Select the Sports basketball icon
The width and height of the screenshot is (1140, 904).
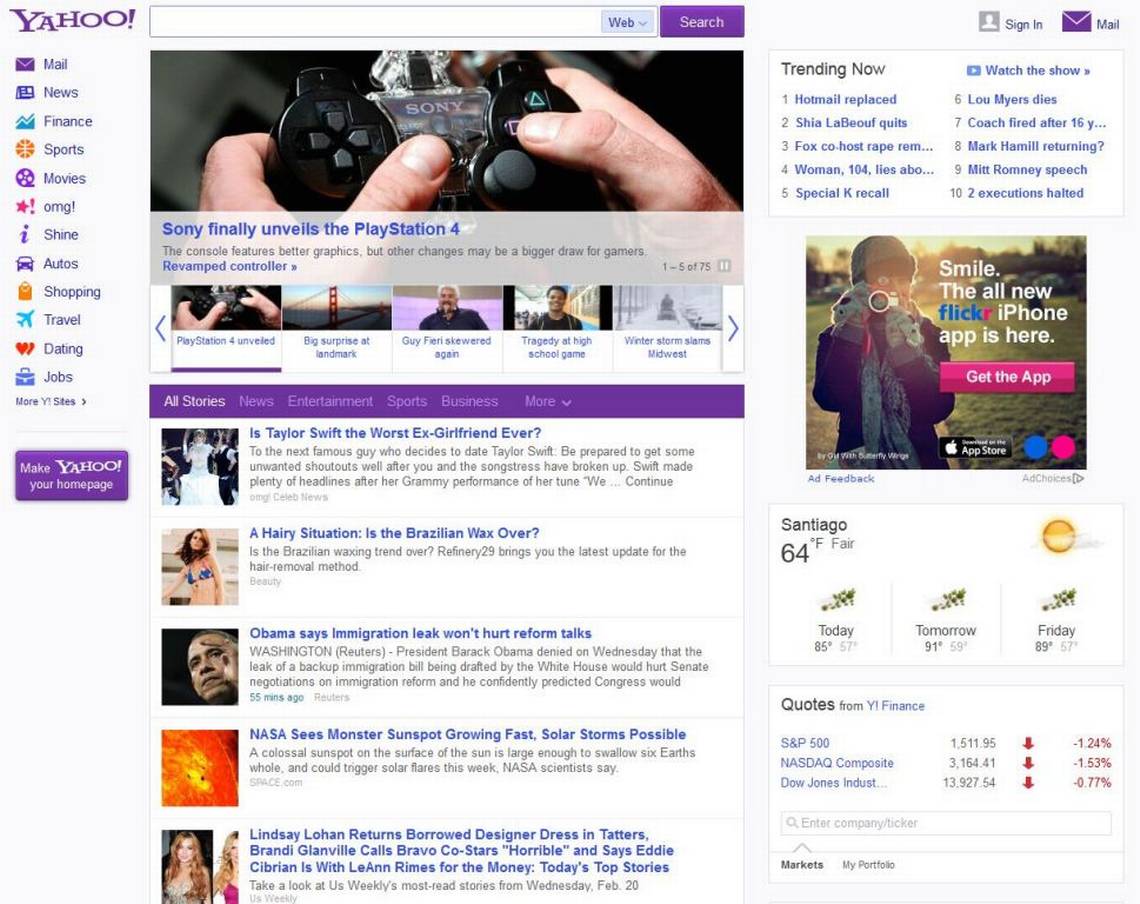(25, 149)
